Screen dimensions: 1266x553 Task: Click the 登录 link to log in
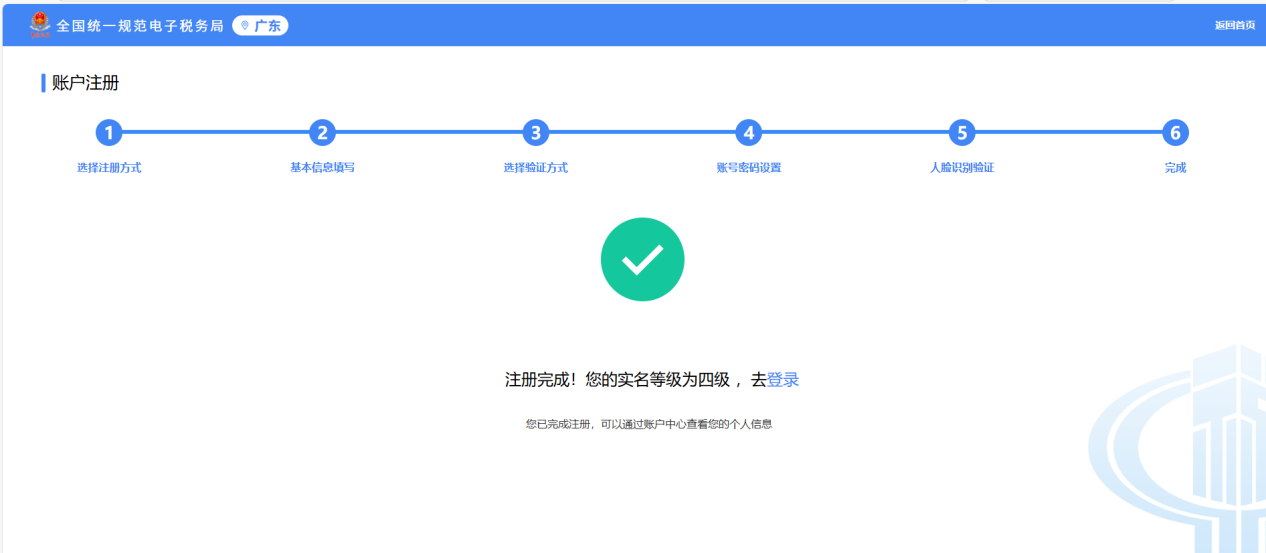783,380
